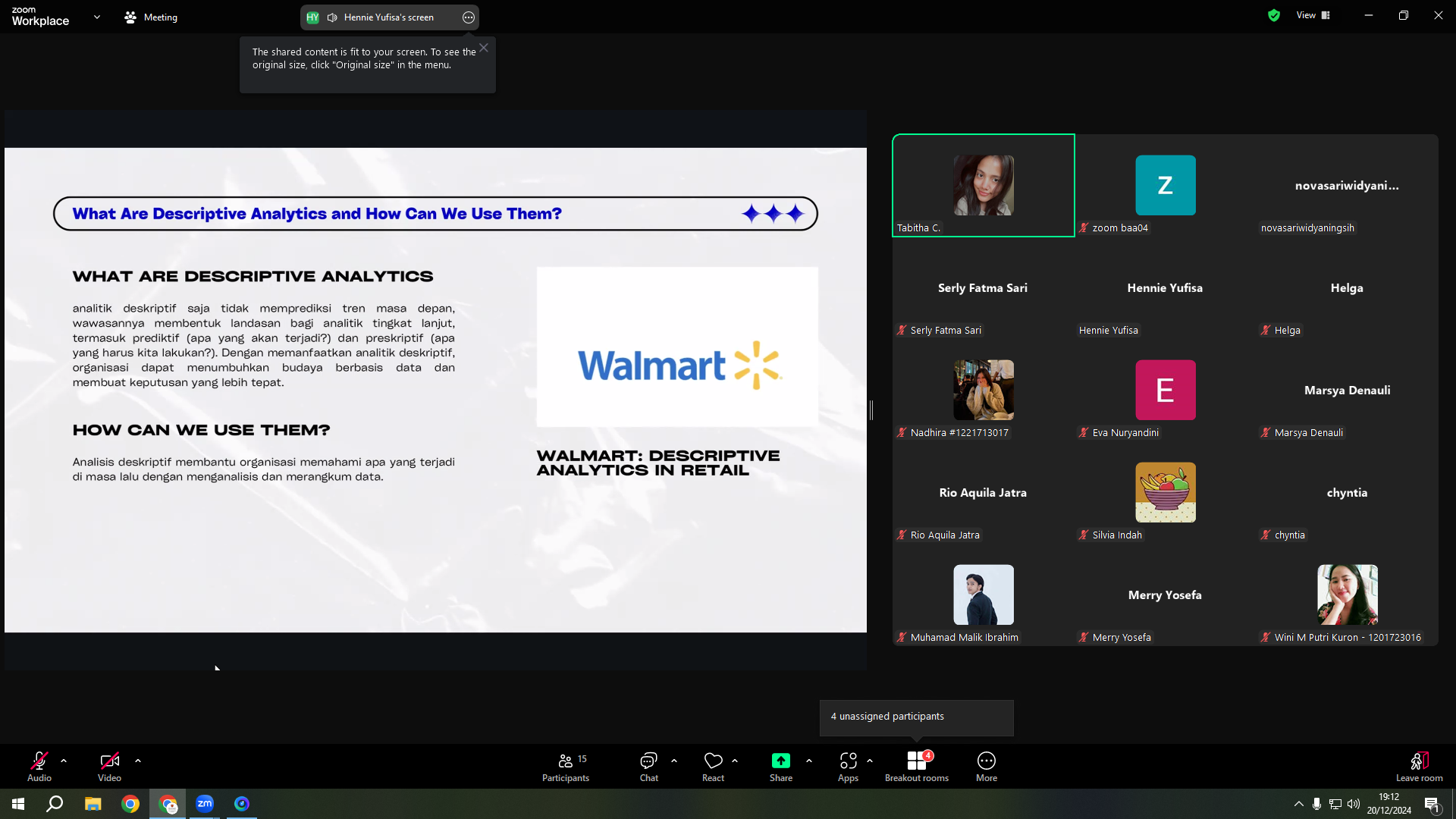Screen dimensions: 1456x819
Task: Select Tabitha C. video tile
Action: 984,186
